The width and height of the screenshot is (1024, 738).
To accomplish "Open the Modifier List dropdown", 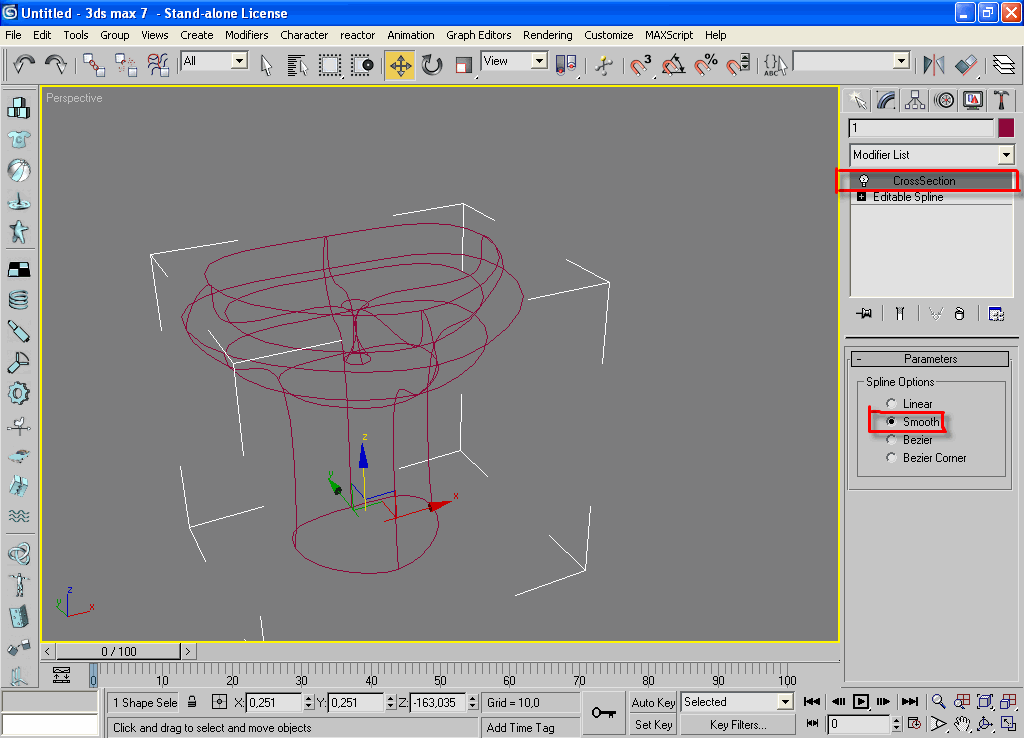I will click(x=1005, y=155).
